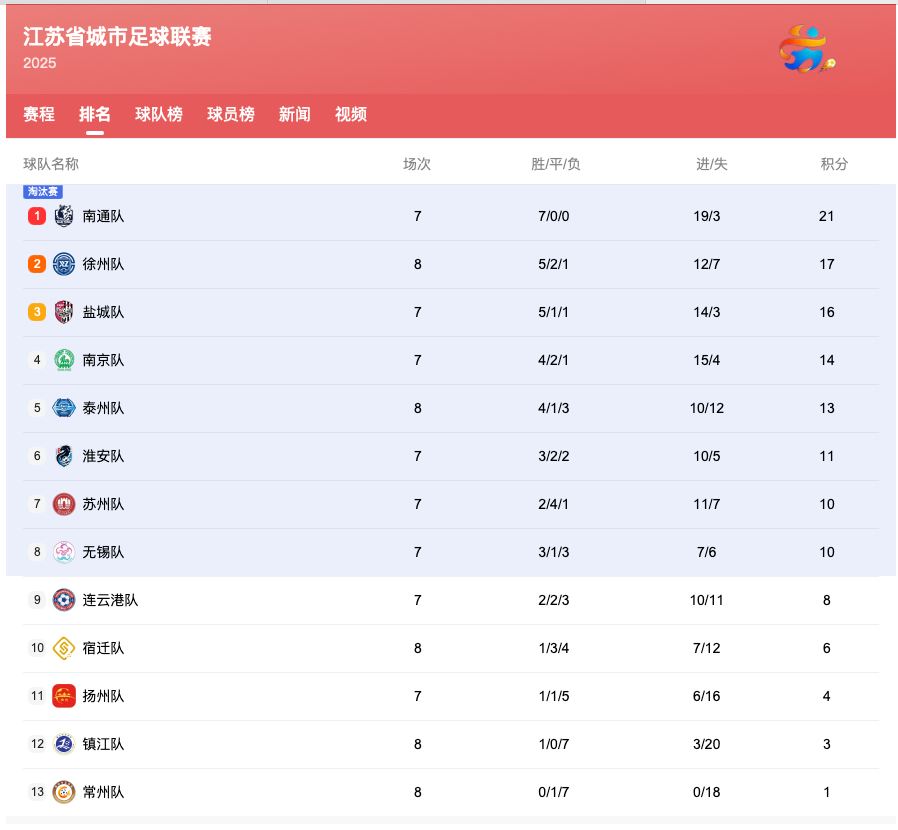The height and width of the screenshot is (830, 898).
Task: Switch to the 新闻 tab
Action: (294, 115)
